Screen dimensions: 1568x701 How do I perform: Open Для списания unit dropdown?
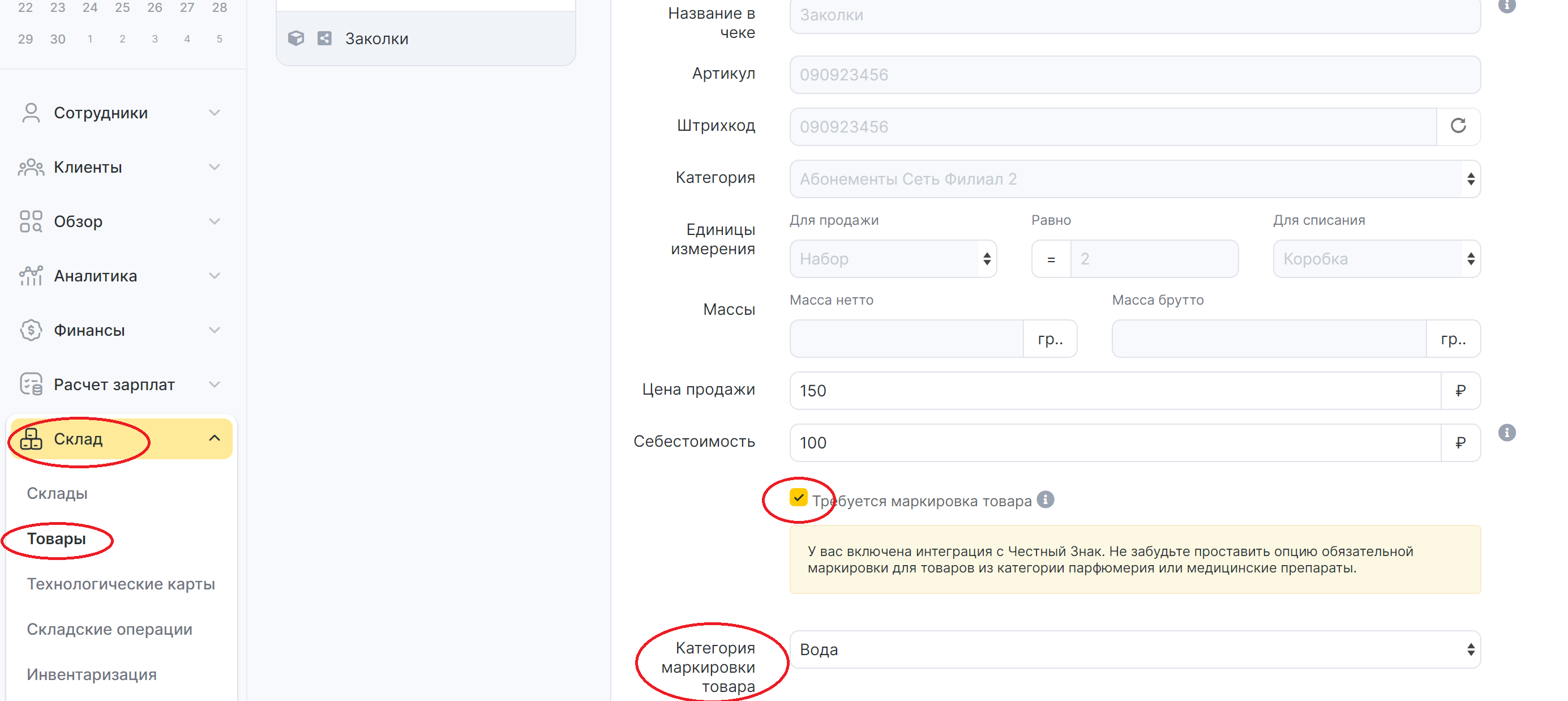pos(1376,258)
